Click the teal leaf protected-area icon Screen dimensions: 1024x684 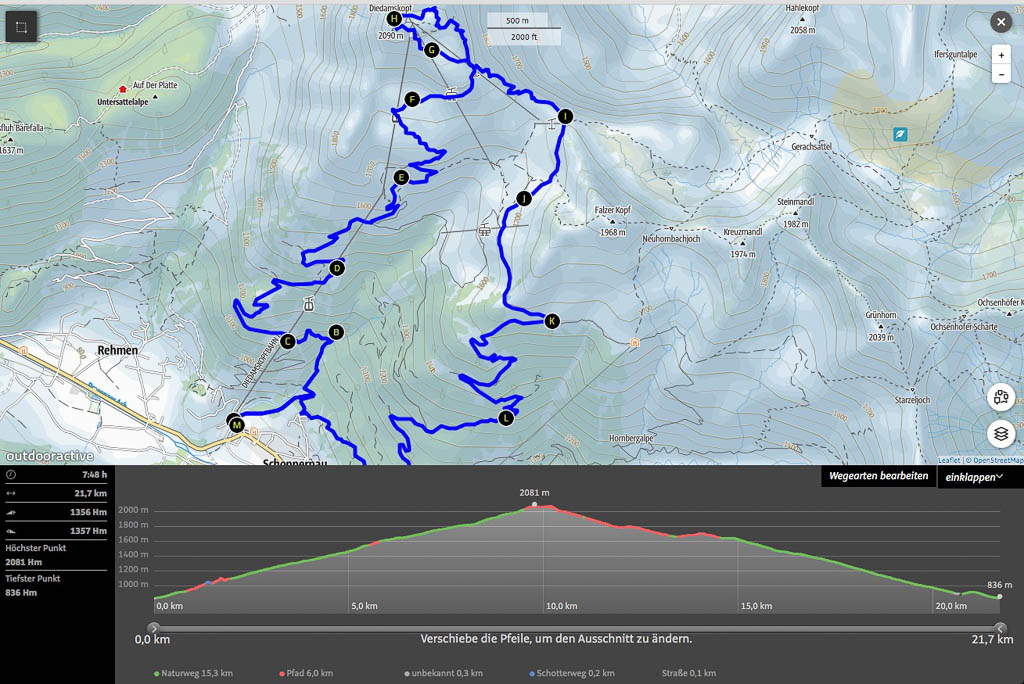click(900, 133)
